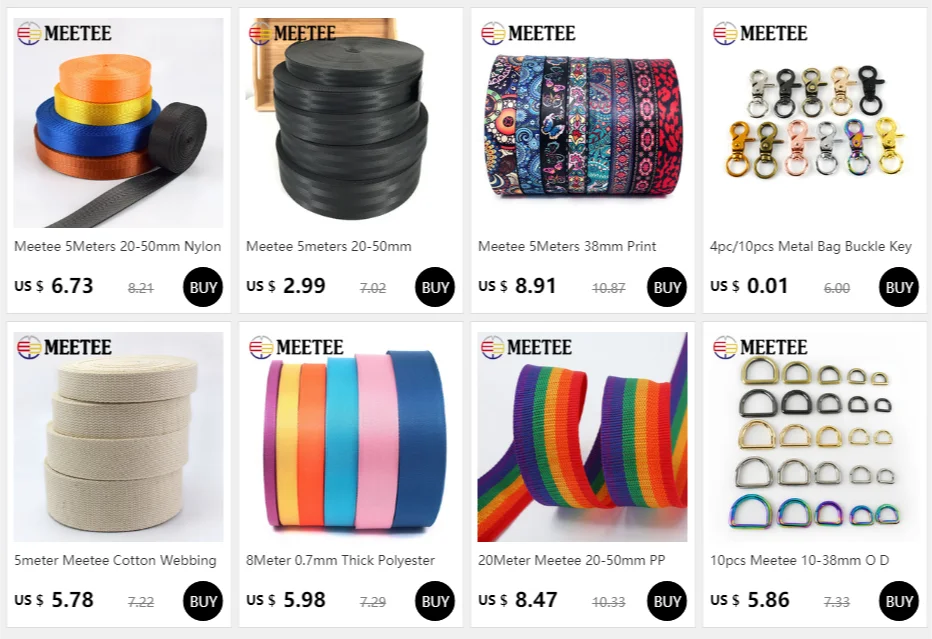Click BUY for the O D rings
The image size is (932, 639).
point(898,601)
